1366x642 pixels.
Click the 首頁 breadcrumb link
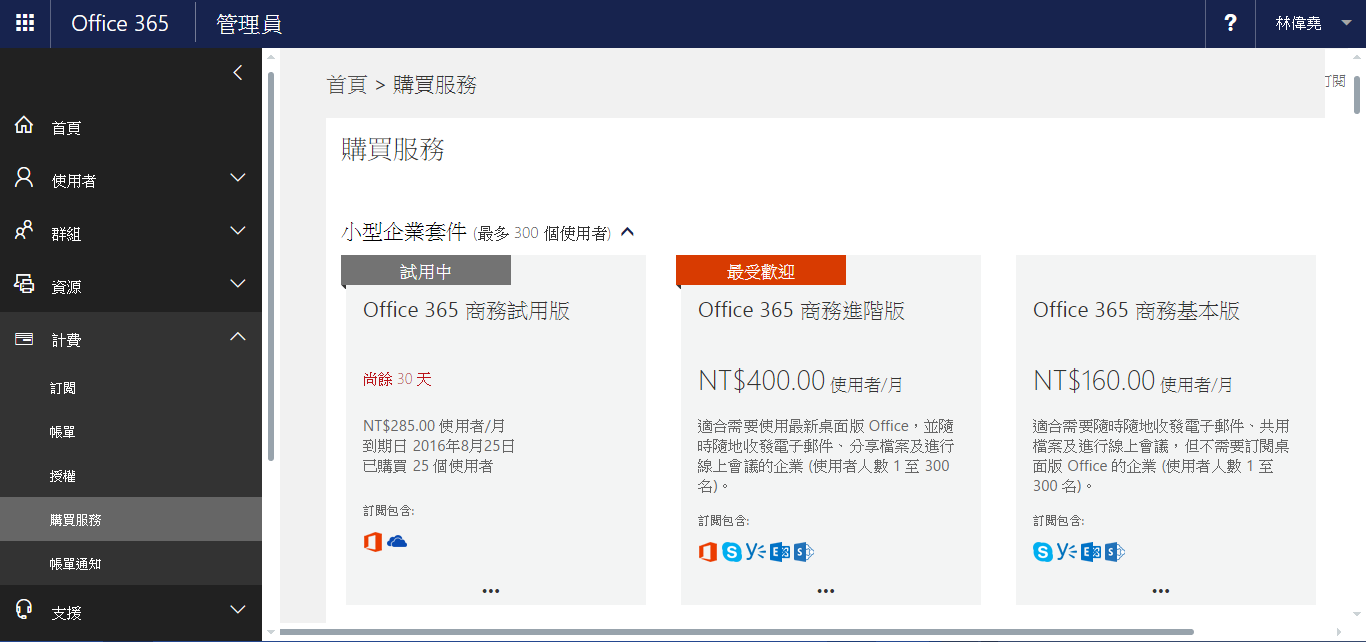coord(347,85)
